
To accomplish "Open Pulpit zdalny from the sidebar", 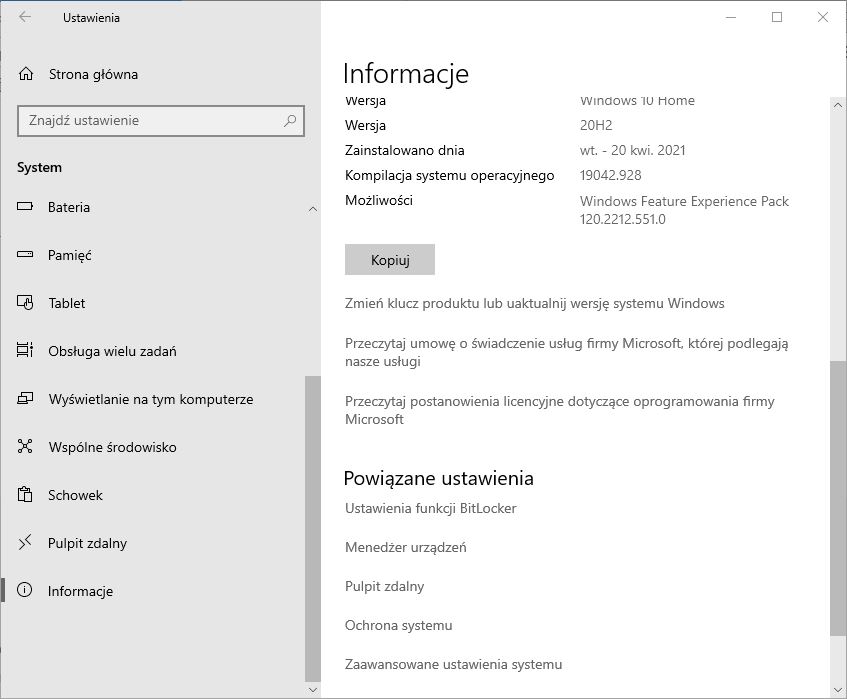I will (x=88, y=543).
